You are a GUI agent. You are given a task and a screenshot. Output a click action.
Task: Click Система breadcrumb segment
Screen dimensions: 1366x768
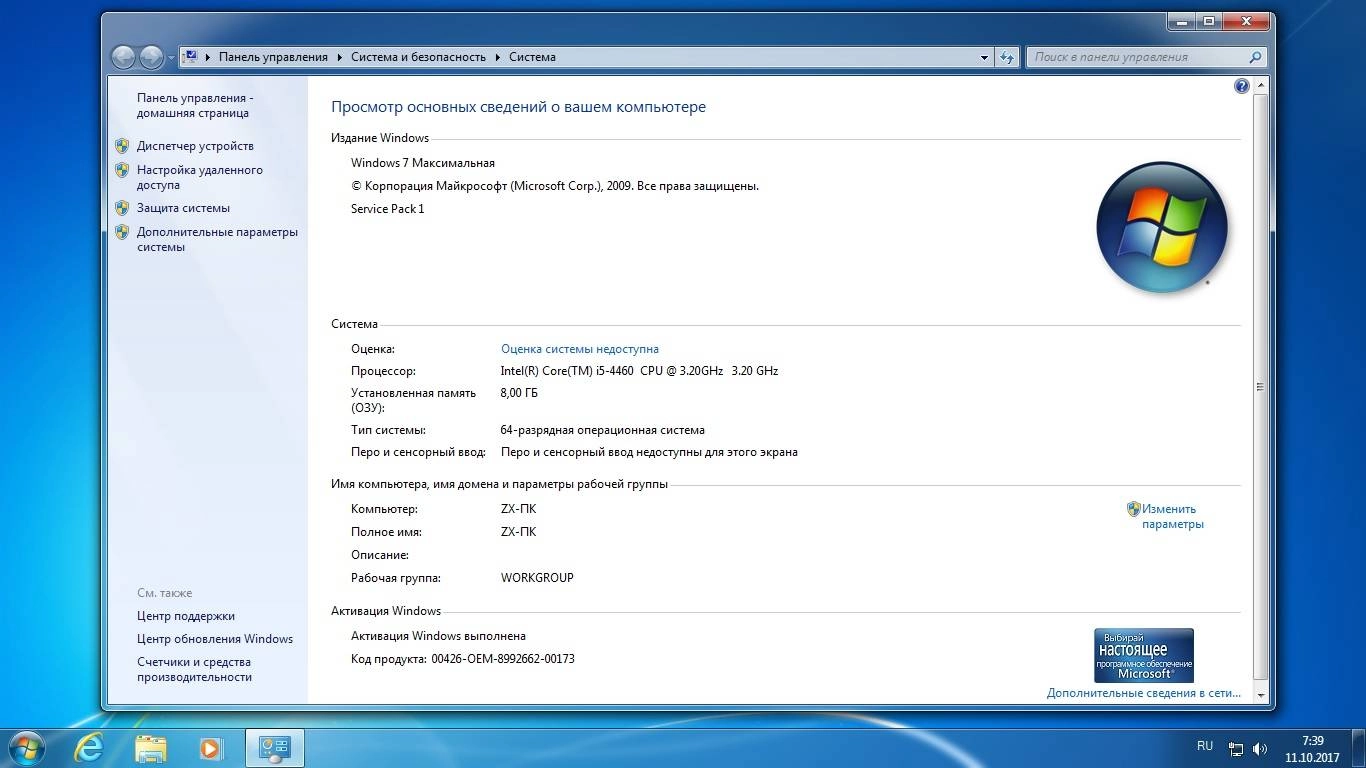pos(532,57)
